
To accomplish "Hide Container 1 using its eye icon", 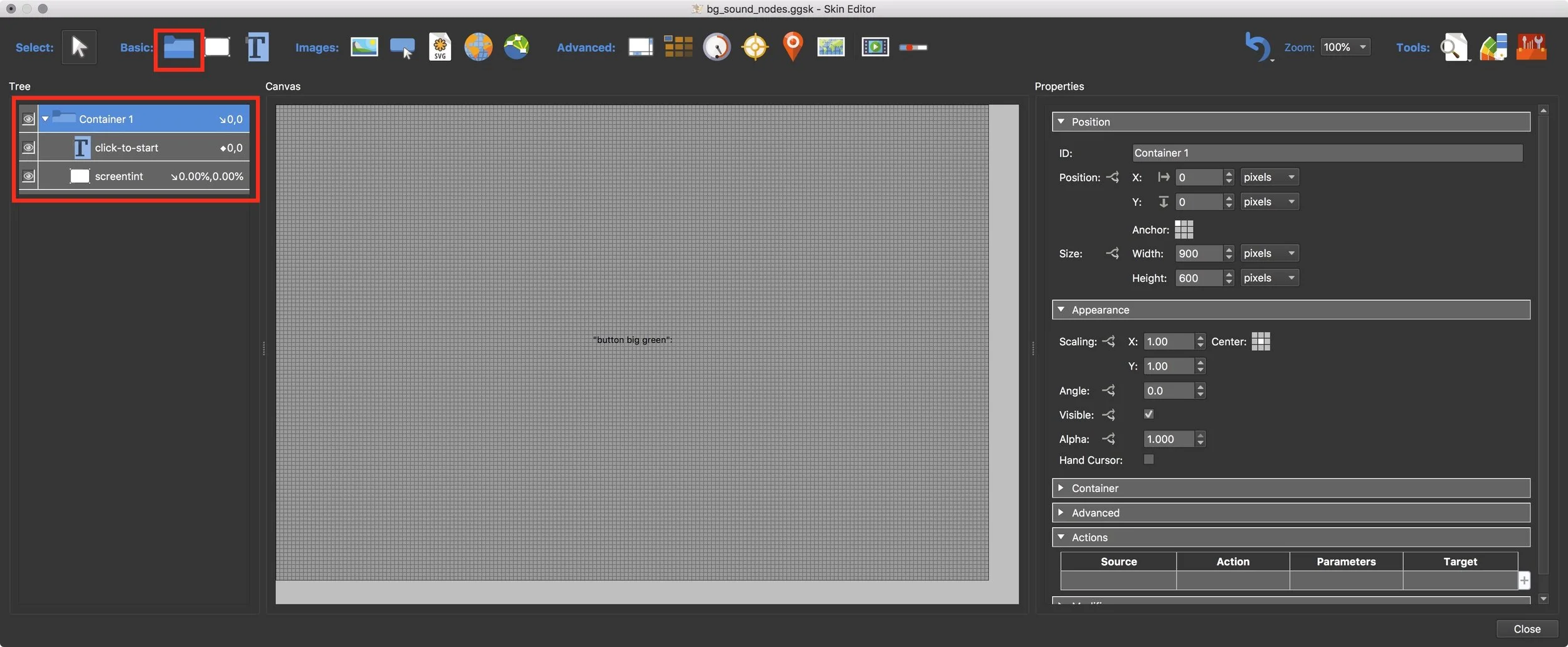I will pos(28,119).
